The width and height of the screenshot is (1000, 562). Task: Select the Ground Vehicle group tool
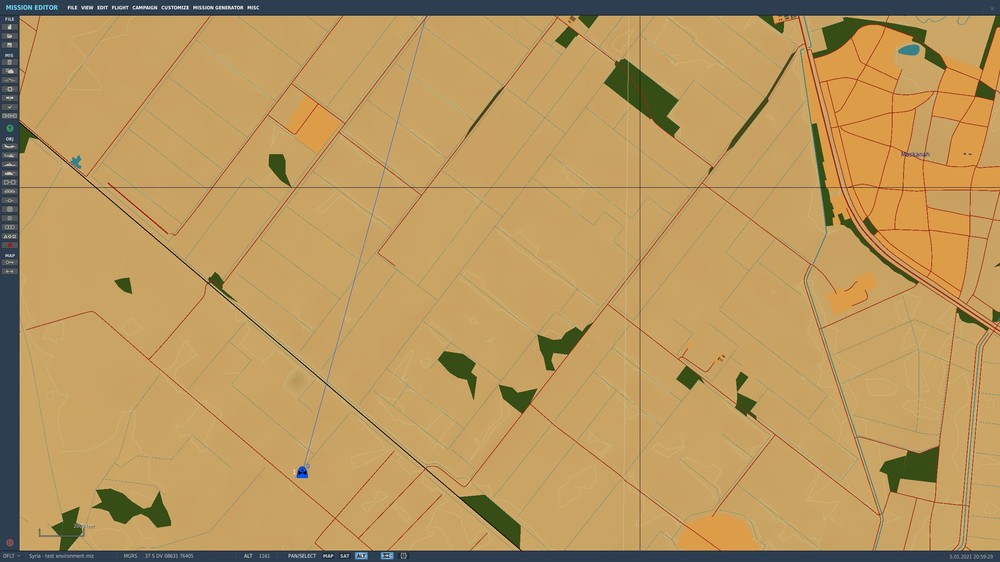pos(10,173)
